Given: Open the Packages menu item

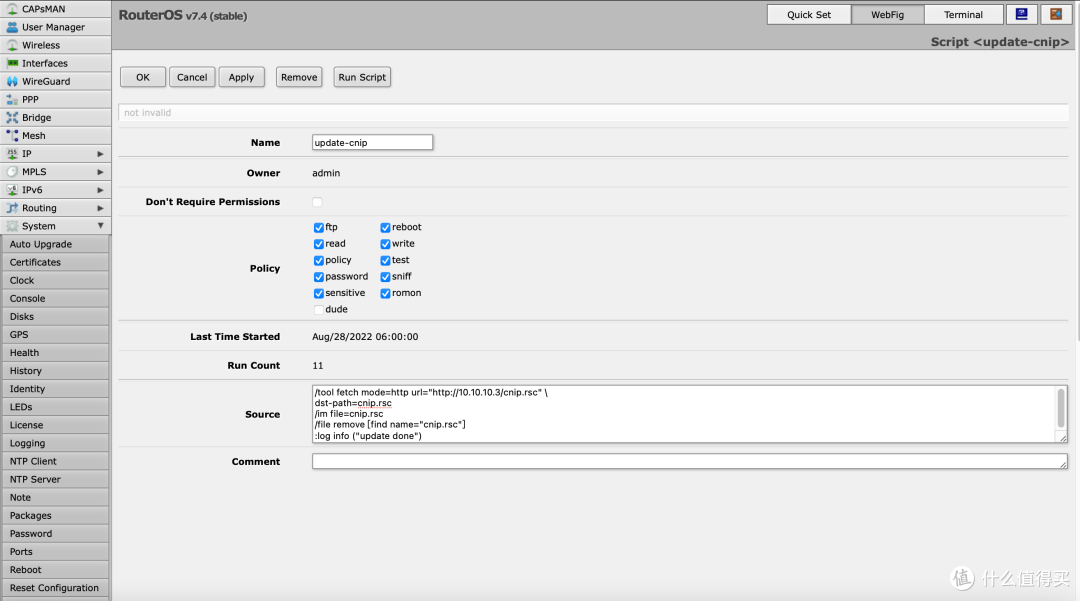Looking at the screenshot, I should [x=55, y=516].
